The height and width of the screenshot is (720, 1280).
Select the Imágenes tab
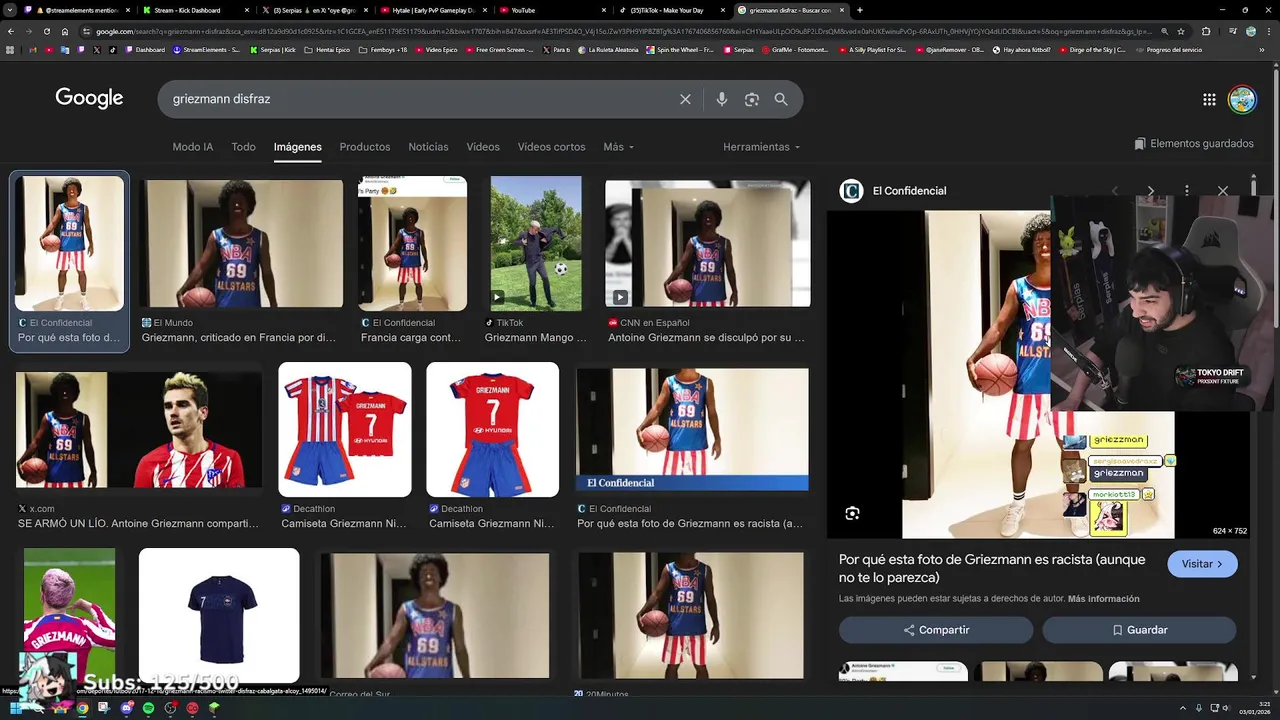coord(298,147)
